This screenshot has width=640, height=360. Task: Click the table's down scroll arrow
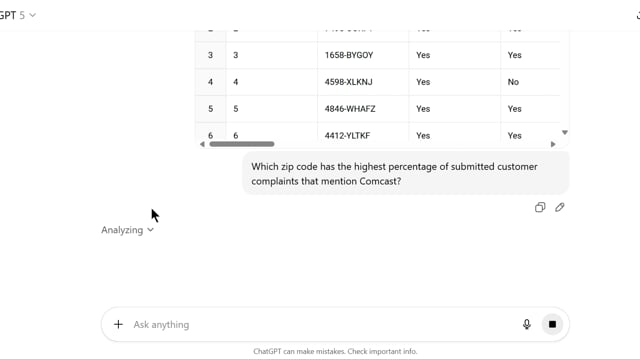[565, 133]
